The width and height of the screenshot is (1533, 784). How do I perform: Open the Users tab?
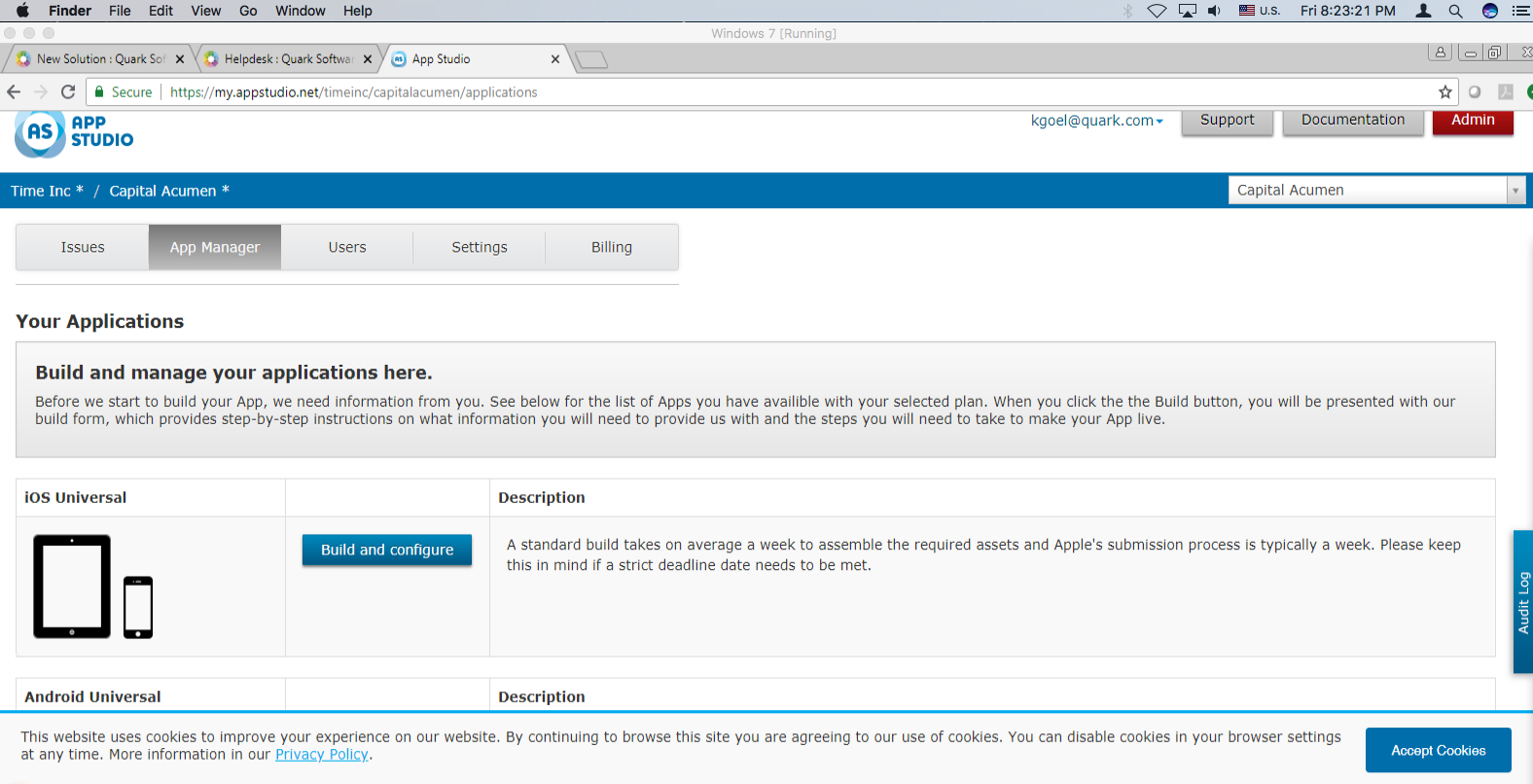click(347, 247)
